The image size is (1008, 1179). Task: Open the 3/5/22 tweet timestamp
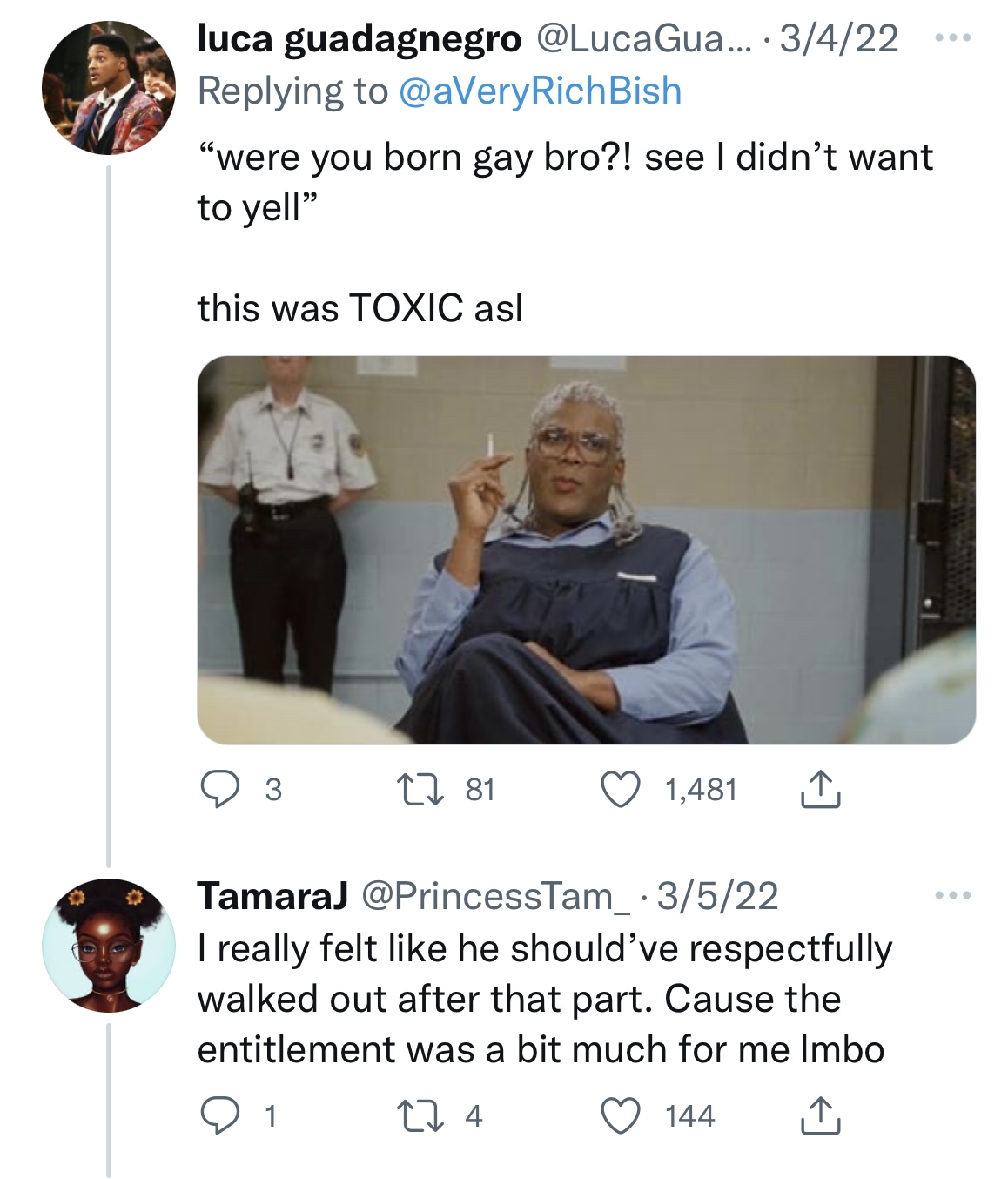point(718,895)
